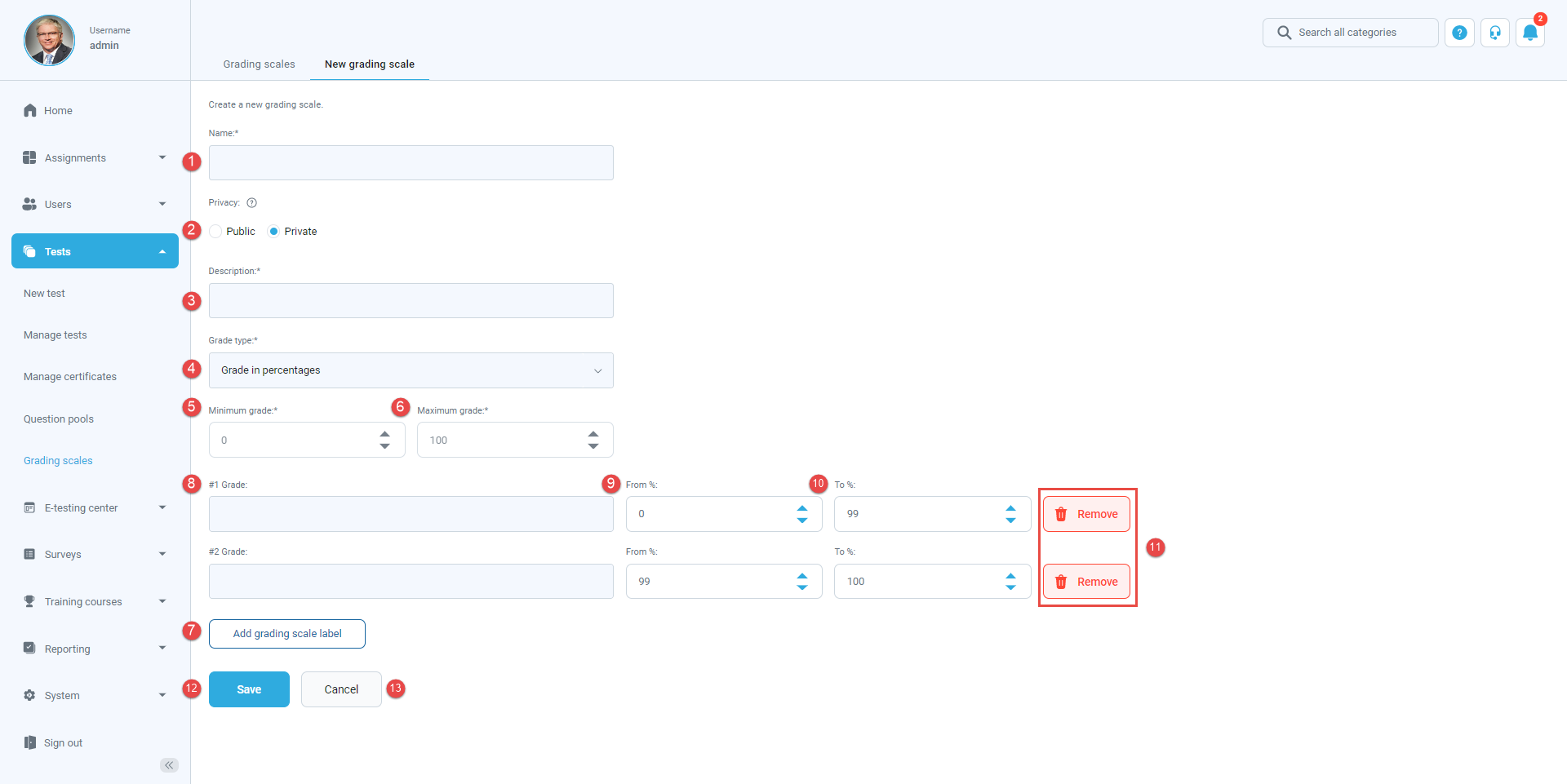Click the notifications bell icon
This screenshot has height=784, width=1567.
pos(1530,33)
